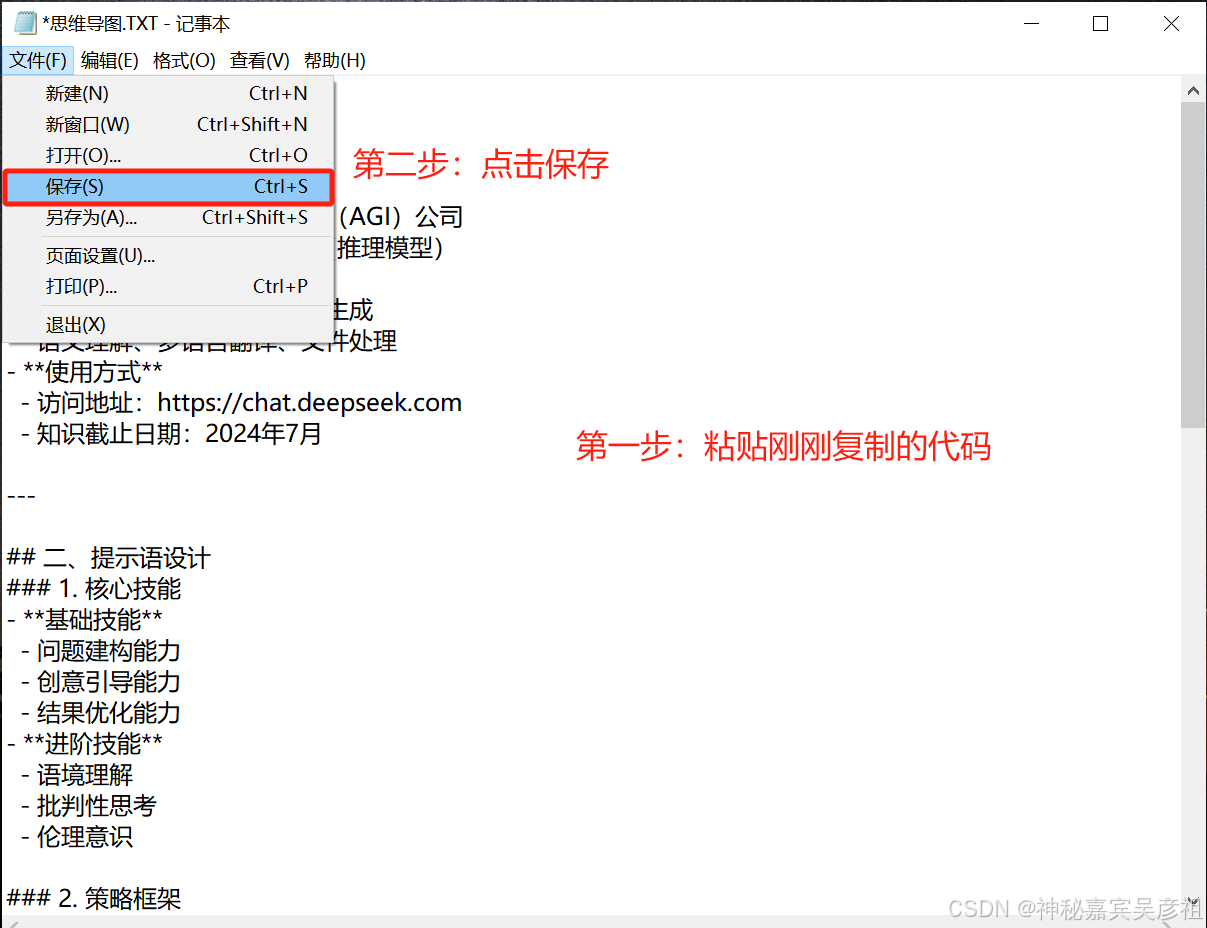Open the 格式(O) menu
The width and height of the screenshot is (1207, 928).
coord(184,60)
